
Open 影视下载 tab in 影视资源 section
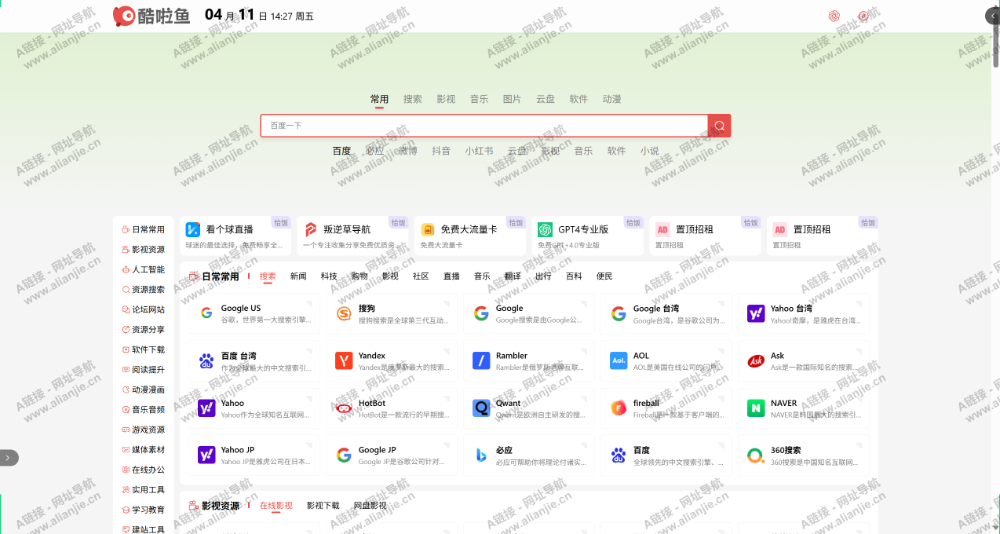[323, 506]
